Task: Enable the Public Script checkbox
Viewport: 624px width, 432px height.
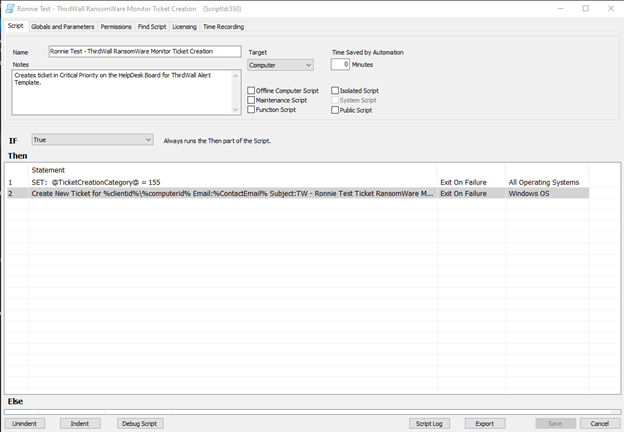Action: tap(335, 110)
